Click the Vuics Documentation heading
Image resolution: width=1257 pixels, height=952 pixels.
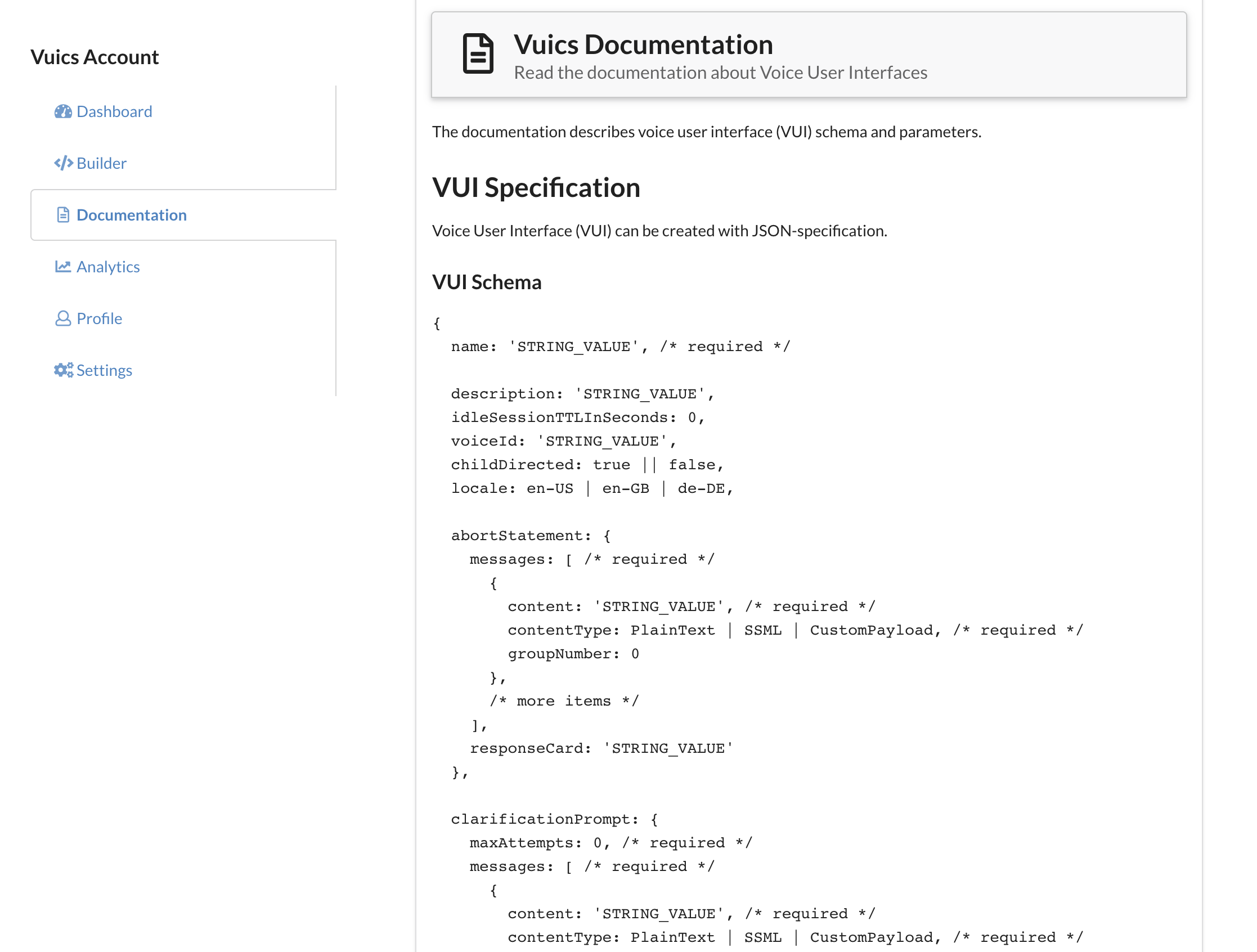643,44
